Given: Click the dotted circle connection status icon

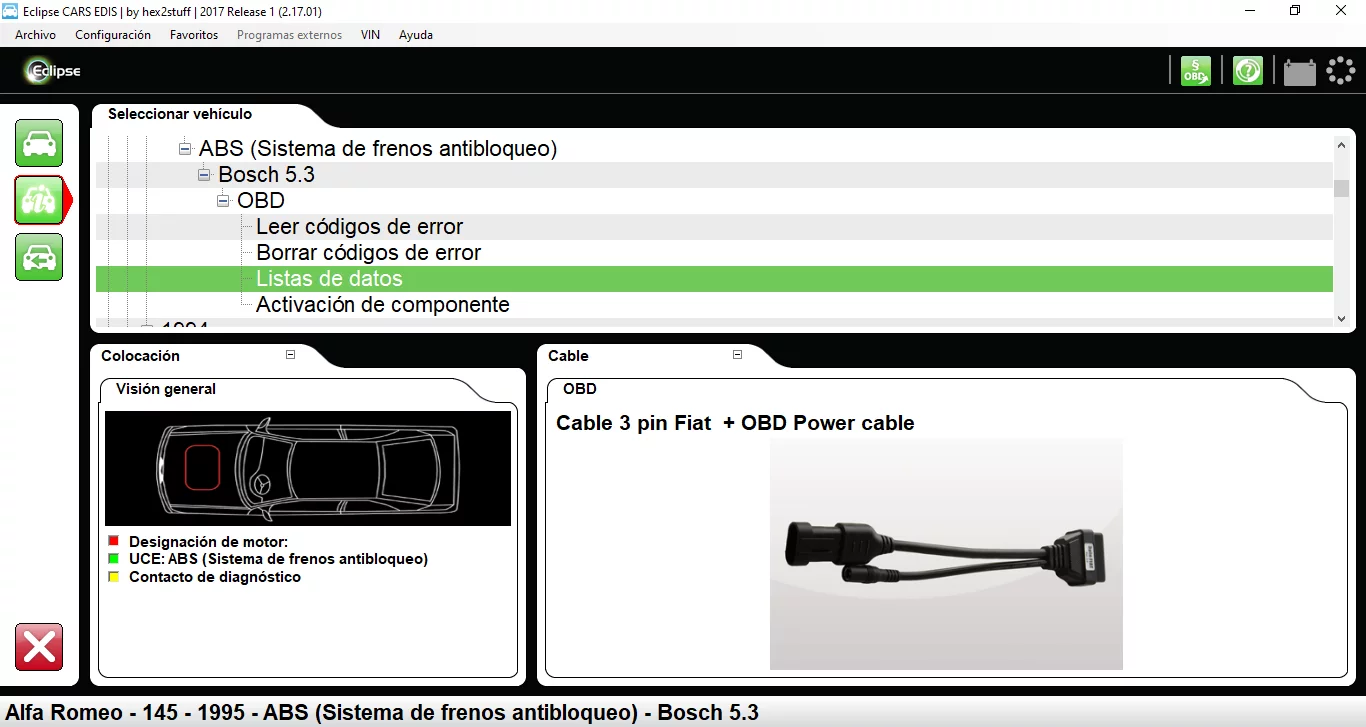Looking at the screenshot, I should click(x=1341, y=71).
